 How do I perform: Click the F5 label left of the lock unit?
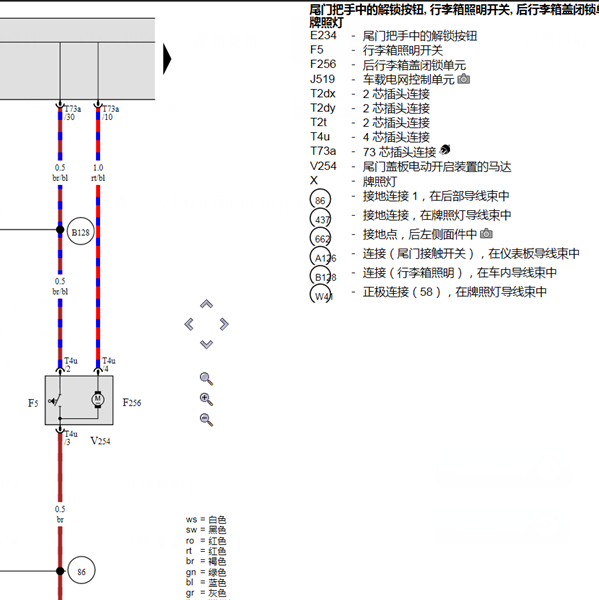coord(33,403)
